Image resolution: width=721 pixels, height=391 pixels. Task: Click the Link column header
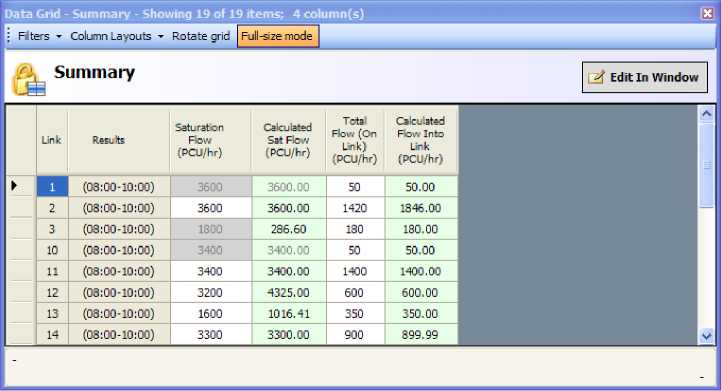coord(52,140)
